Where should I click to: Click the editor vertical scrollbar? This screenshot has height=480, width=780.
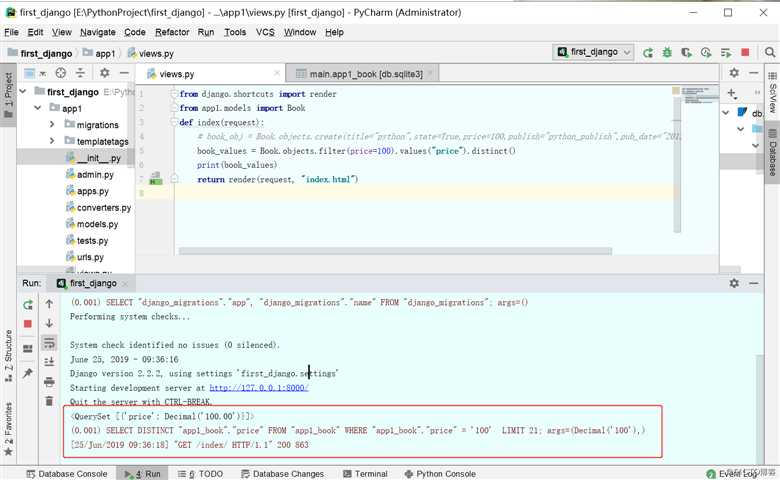coord(677,164)
